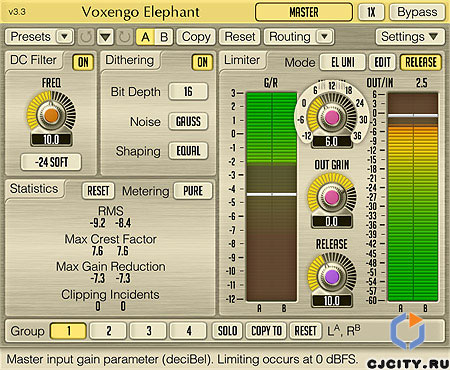Select state B
The width and height of the screenshot is (450, 370).
(x=164, y=37)
